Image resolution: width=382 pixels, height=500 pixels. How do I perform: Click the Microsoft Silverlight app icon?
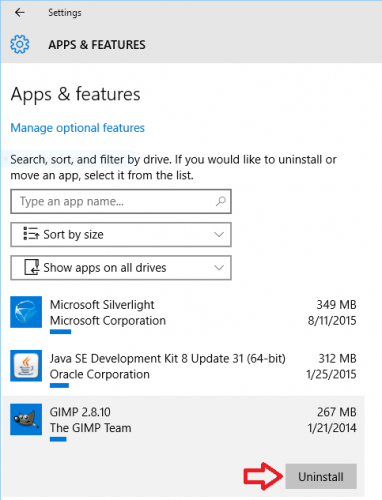[x=26, y=312]
